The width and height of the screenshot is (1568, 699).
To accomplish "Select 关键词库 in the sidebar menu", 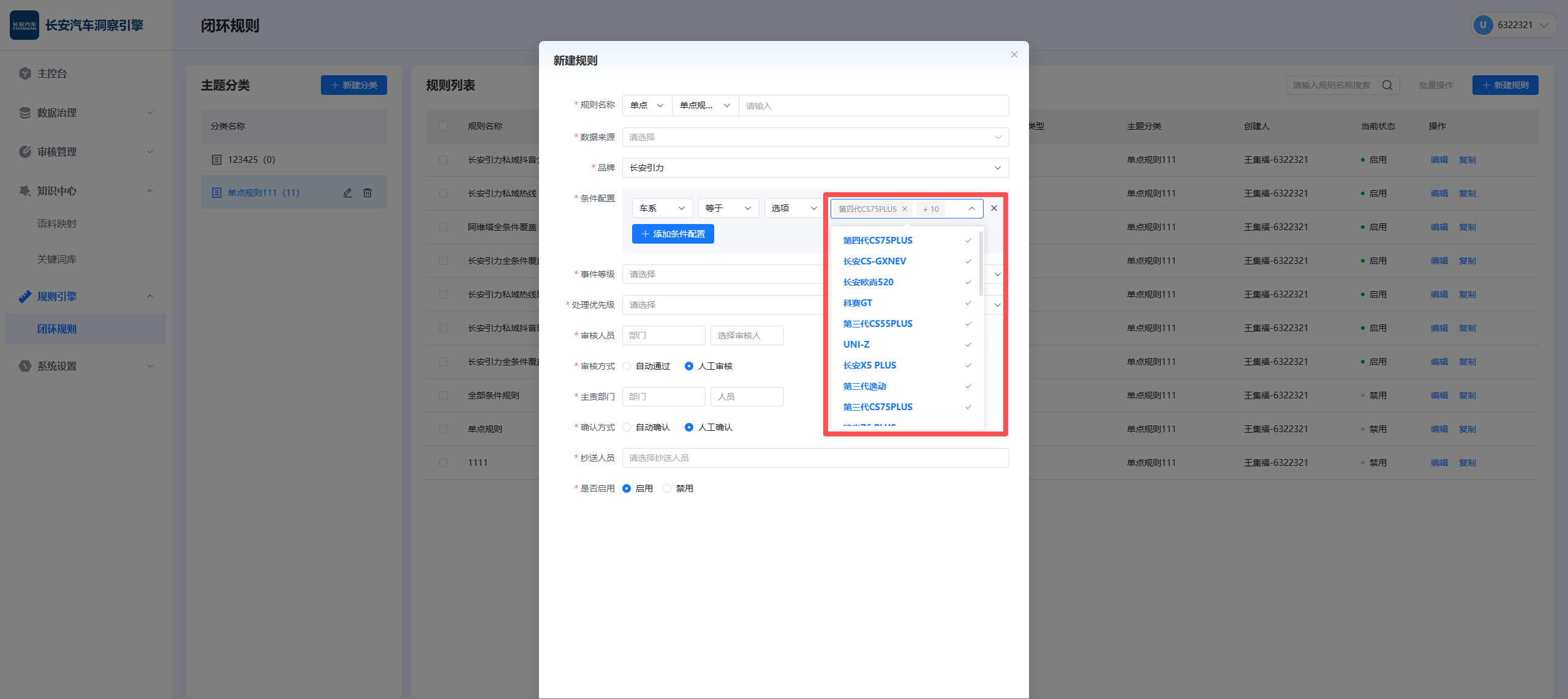I will pyautogui.click(x=57, y=260).
